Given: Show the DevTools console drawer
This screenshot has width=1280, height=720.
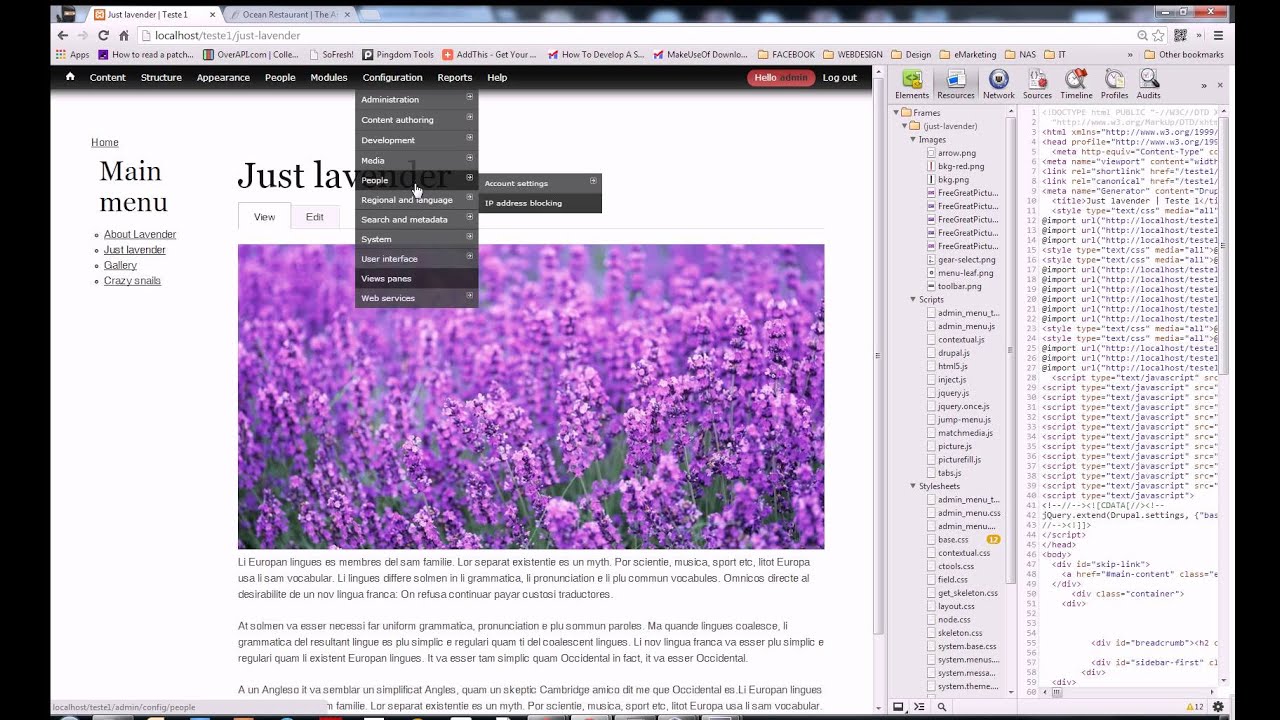Looking at the screenshot, I should click(919, 707).
